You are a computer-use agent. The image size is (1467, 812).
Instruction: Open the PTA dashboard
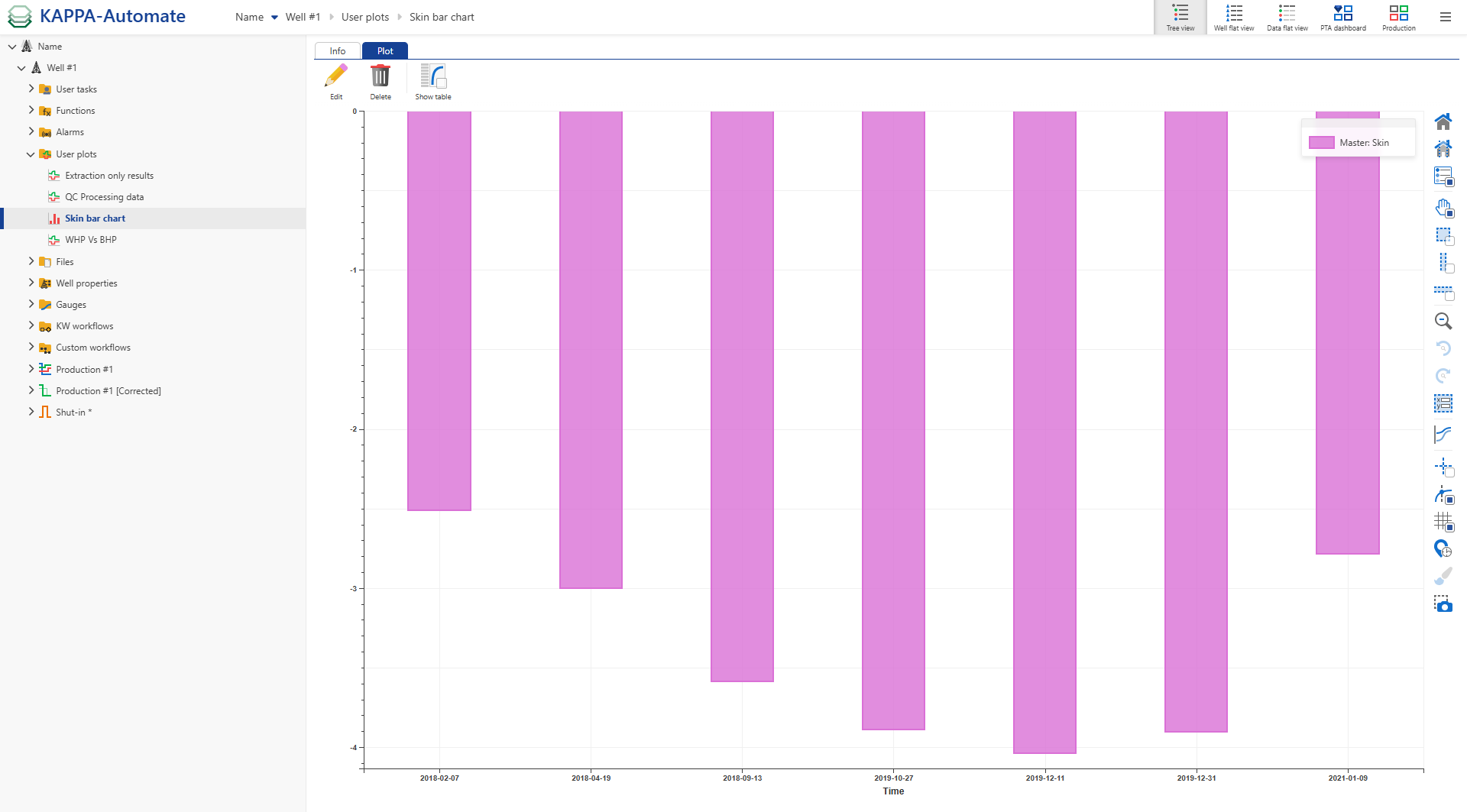tap(1343, 17)
